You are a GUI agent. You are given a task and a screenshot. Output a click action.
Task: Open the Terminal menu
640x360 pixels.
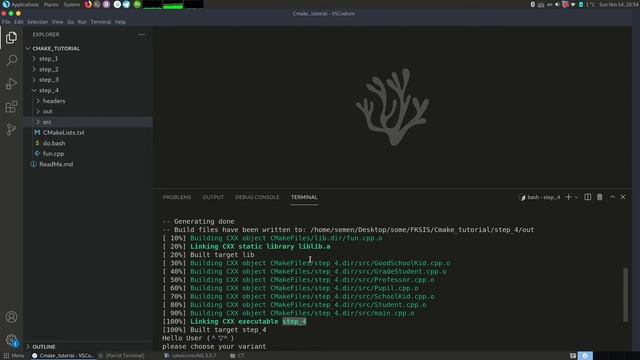(x=101, y=22)
